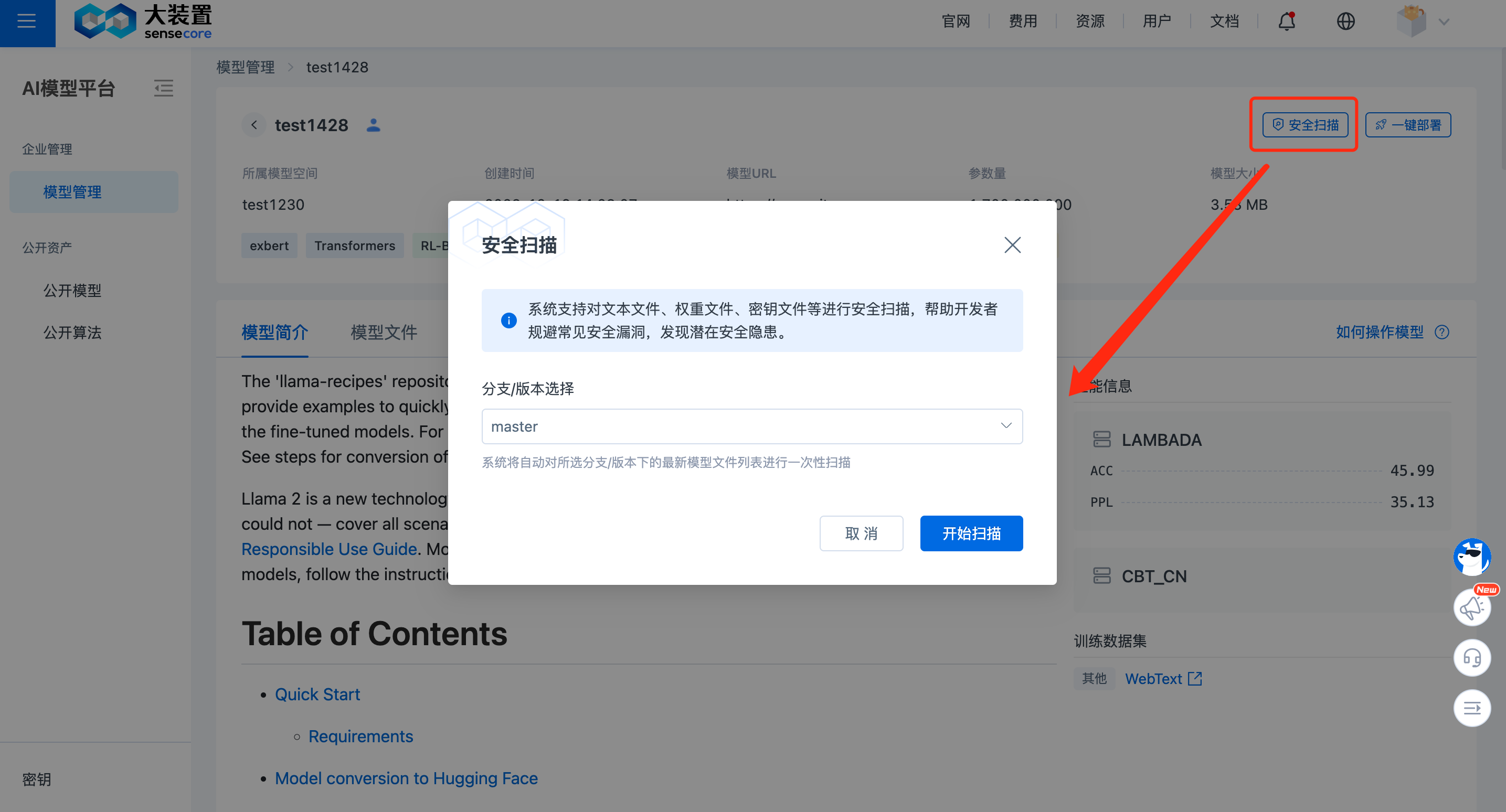Click the user avatar icon
This screenshot has width=1506, height=812.
[1410, 22]
